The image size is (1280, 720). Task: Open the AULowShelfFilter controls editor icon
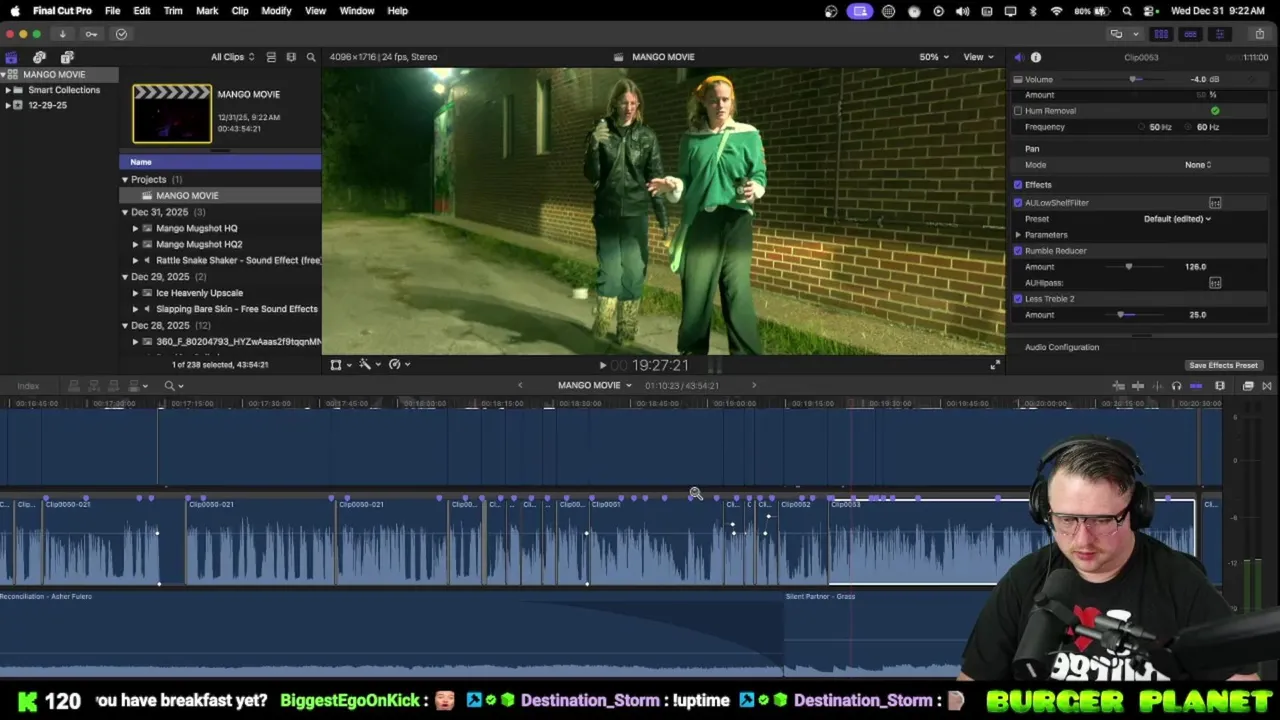point(1215,203)
